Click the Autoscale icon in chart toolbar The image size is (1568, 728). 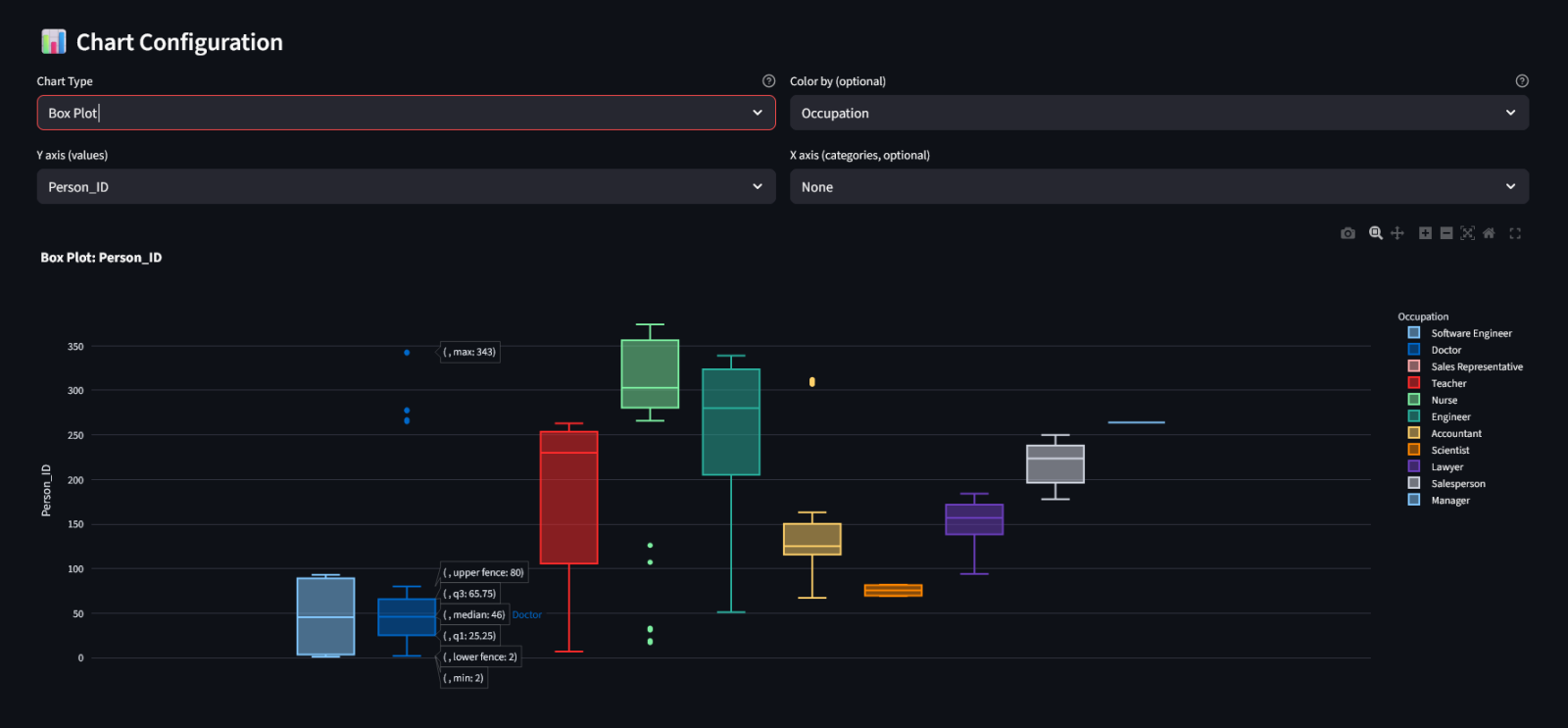tap(1467, 233)
